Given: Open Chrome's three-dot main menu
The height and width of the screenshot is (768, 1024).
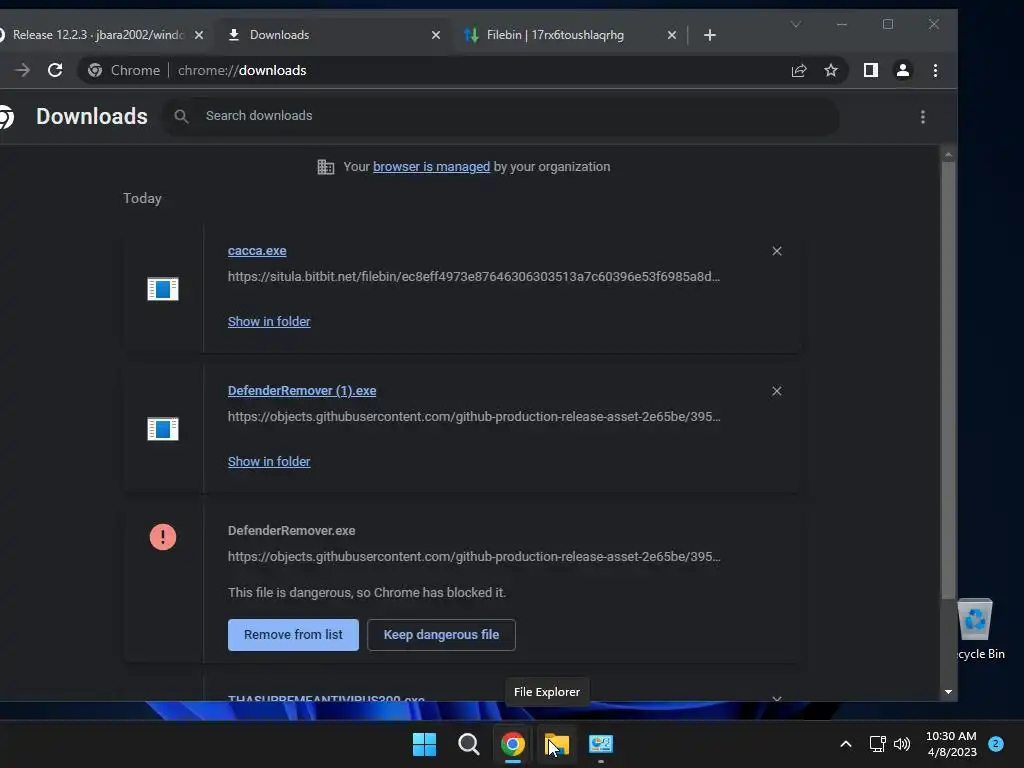Looking at the screenshot, I should (x=935, y=71).
